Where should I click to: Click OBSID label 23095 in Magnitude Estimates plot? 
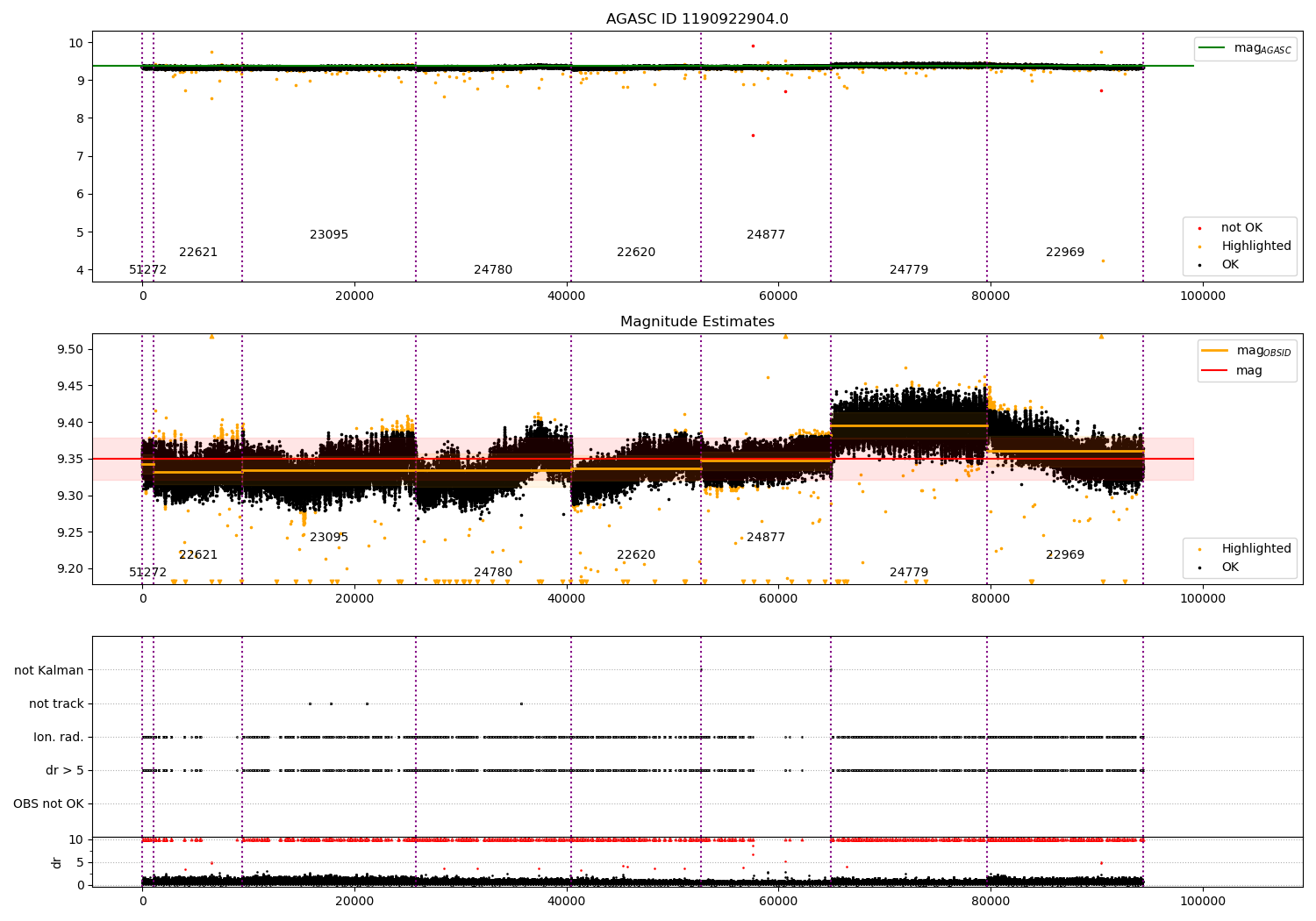329,538
